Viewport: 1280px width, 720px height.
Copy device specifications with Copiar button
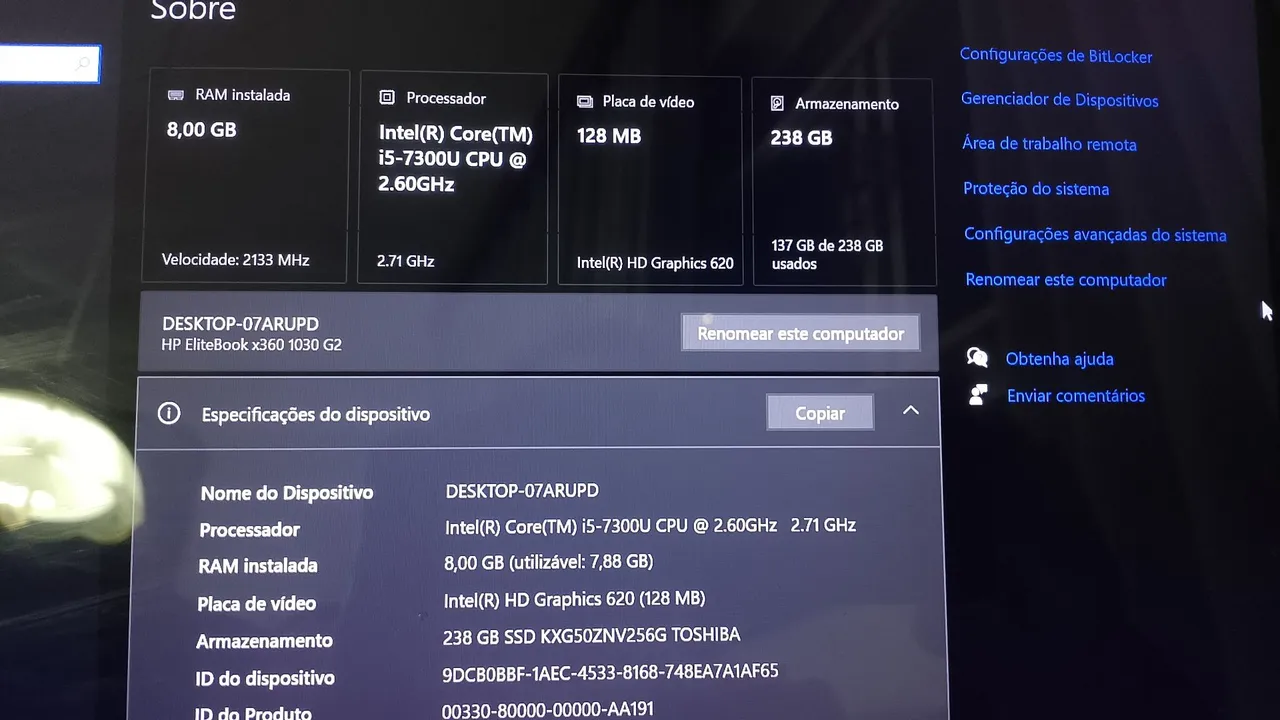pyautogui.click(x=820, y=413)
